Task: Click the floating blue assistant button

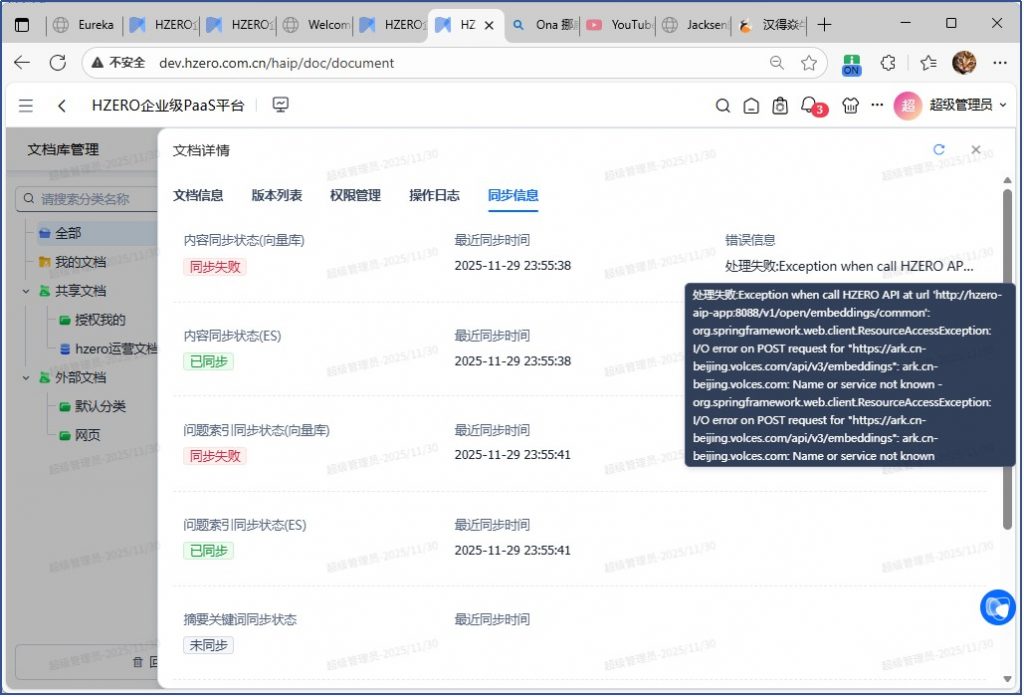Action: [x=997, y=607]
